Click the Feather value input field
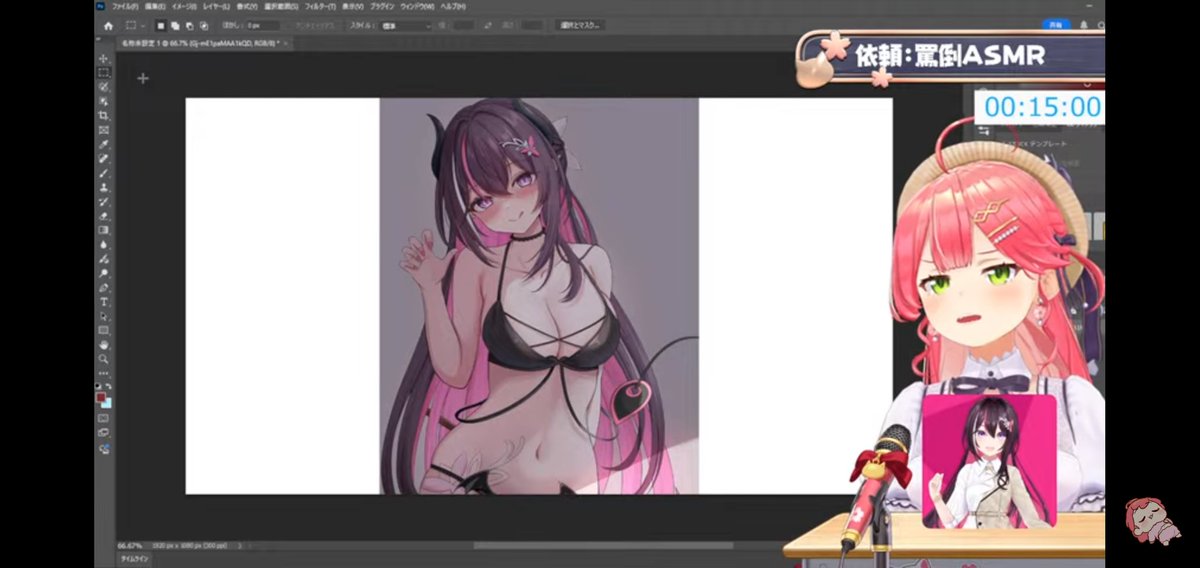This screenshot has width=1200, height=568. pyautogui.click(x=263, y=26)
